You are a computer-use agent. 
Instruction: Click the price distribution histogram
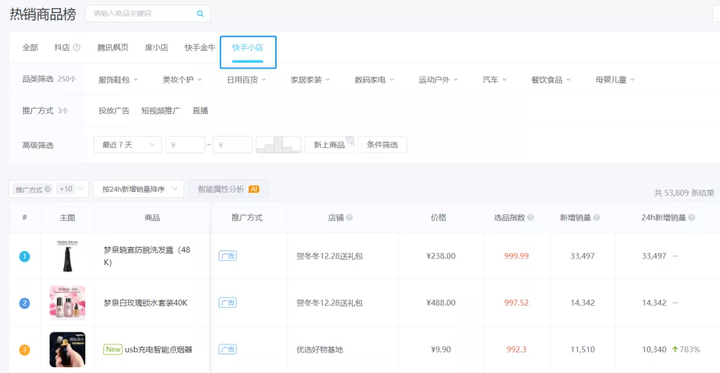coord(278,145)
